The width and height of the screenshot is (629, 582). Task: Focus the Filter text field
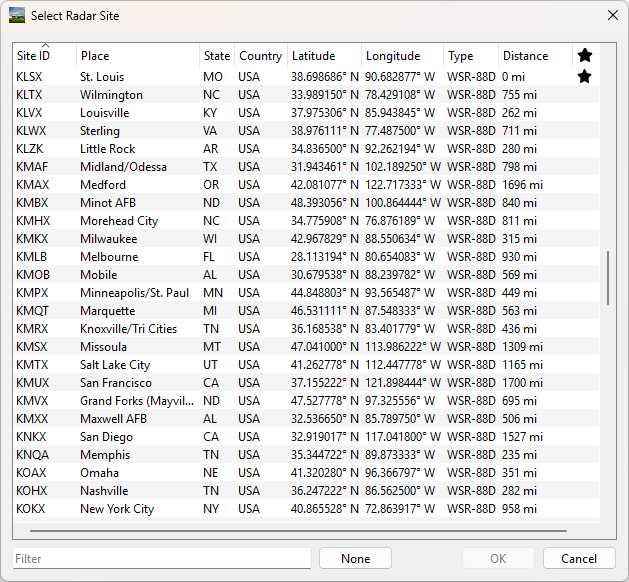click(162, 558)
